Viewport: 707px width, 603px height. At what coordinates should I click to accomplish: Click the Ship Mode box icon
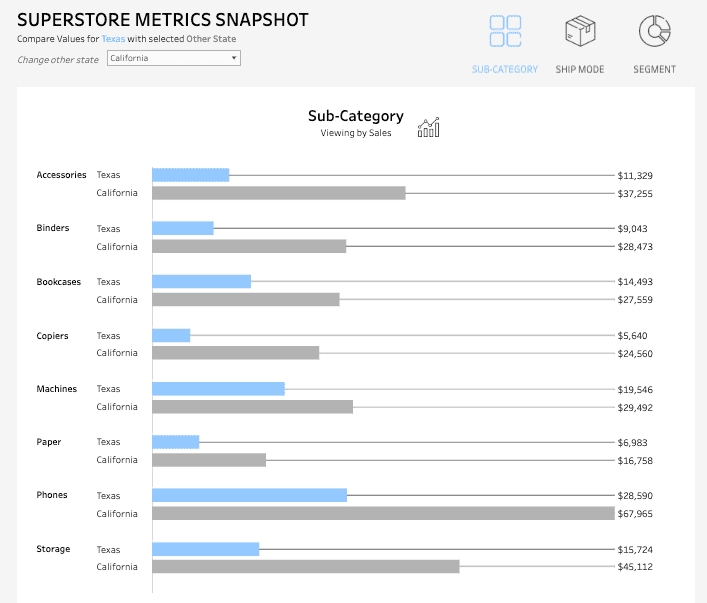580,31
